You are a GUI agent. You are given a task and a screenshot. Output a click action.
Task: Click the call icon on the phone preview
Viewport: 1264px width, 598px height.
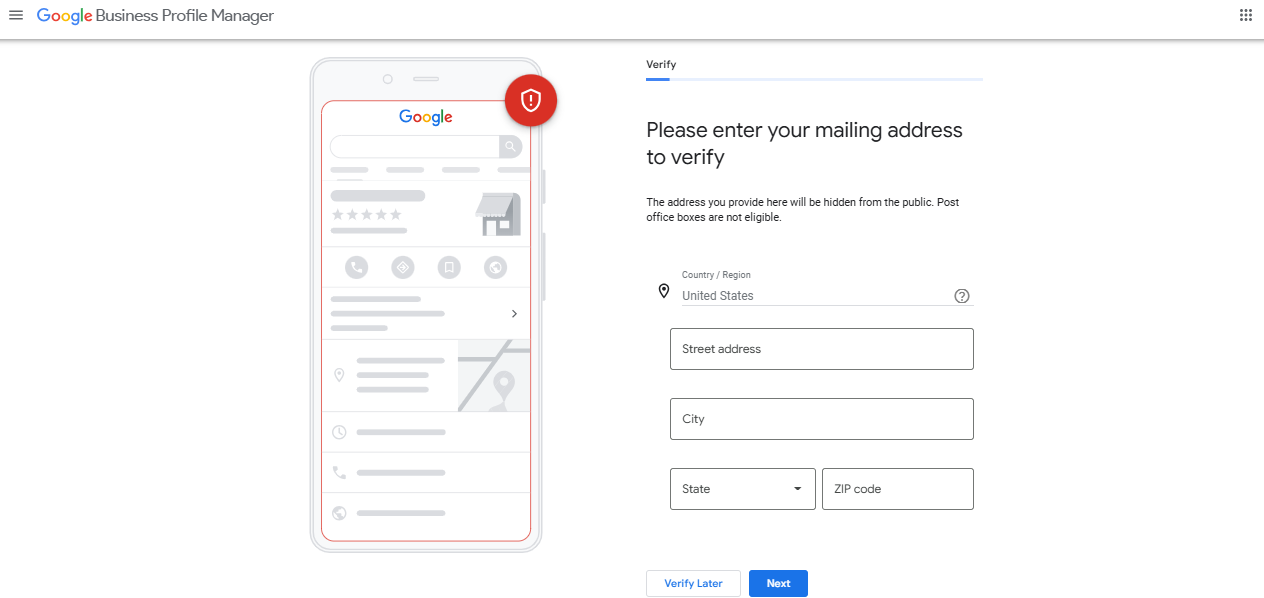tap(356, 267)
